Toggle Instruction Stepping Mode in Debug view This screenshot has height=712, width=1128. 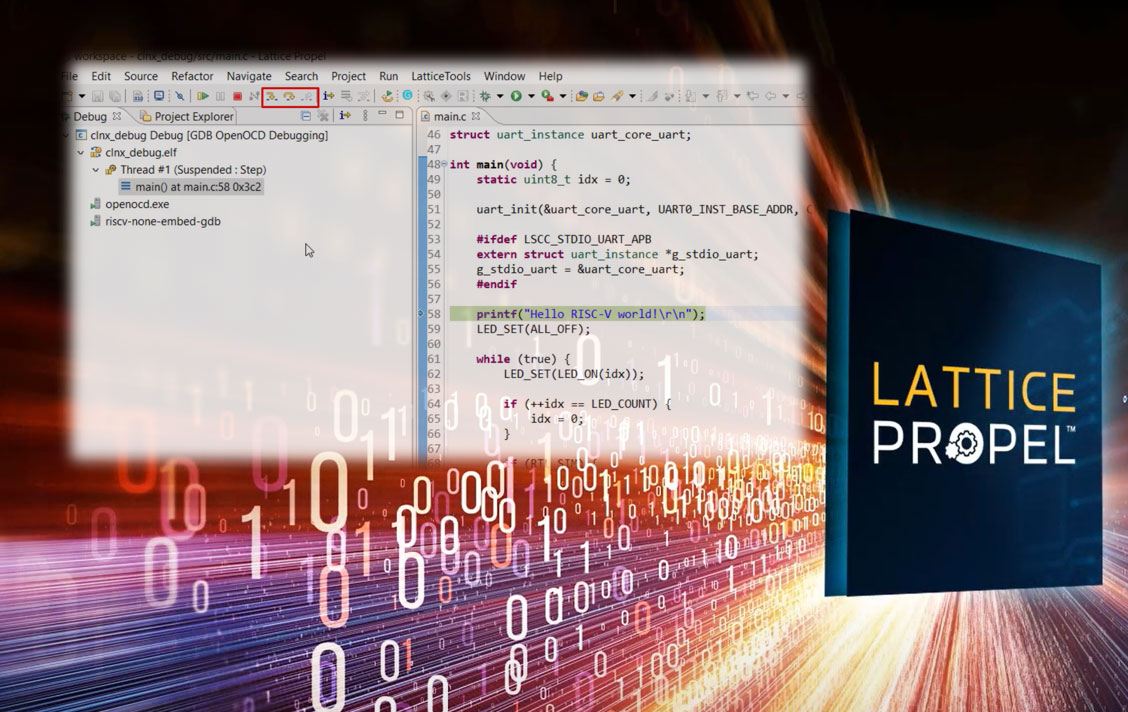coord(345,116)
